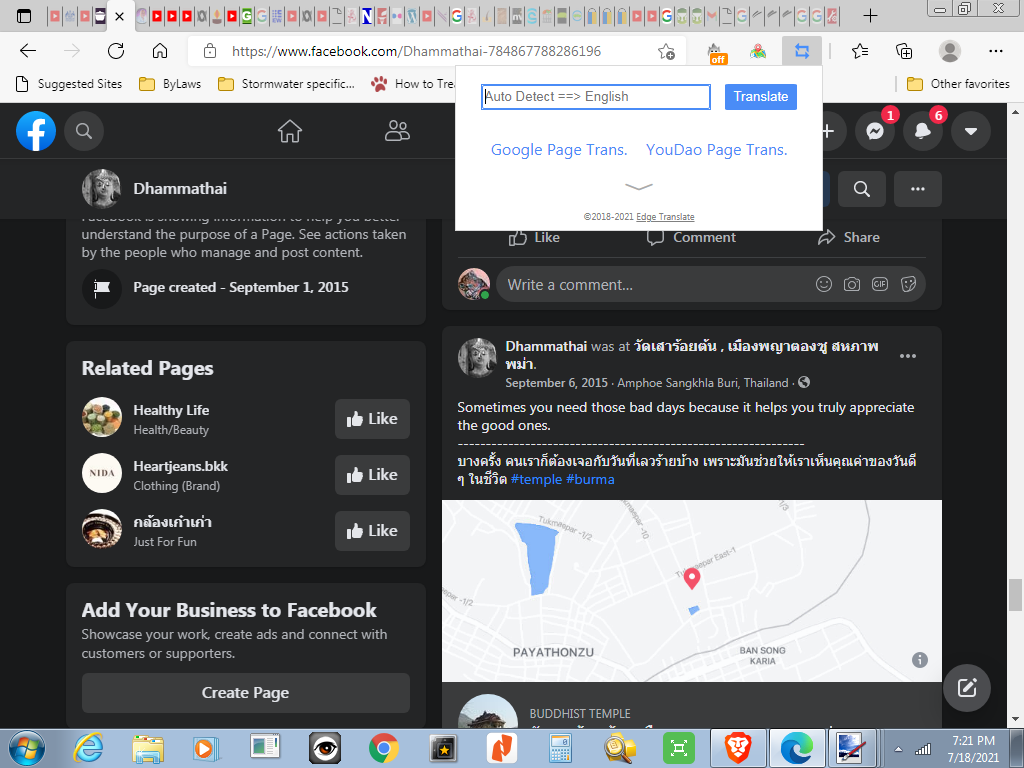Choose YouDao Page Trans. link

[716, 150]
